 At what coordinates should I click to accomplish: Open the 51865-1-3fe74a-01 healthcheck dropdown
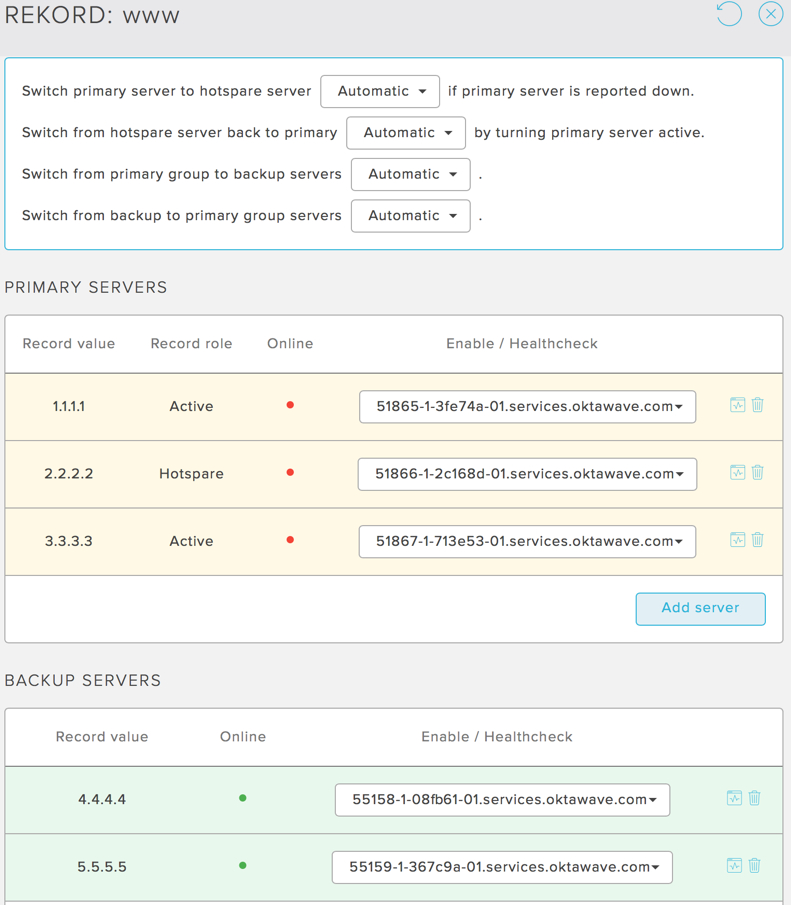click(527, 407)
